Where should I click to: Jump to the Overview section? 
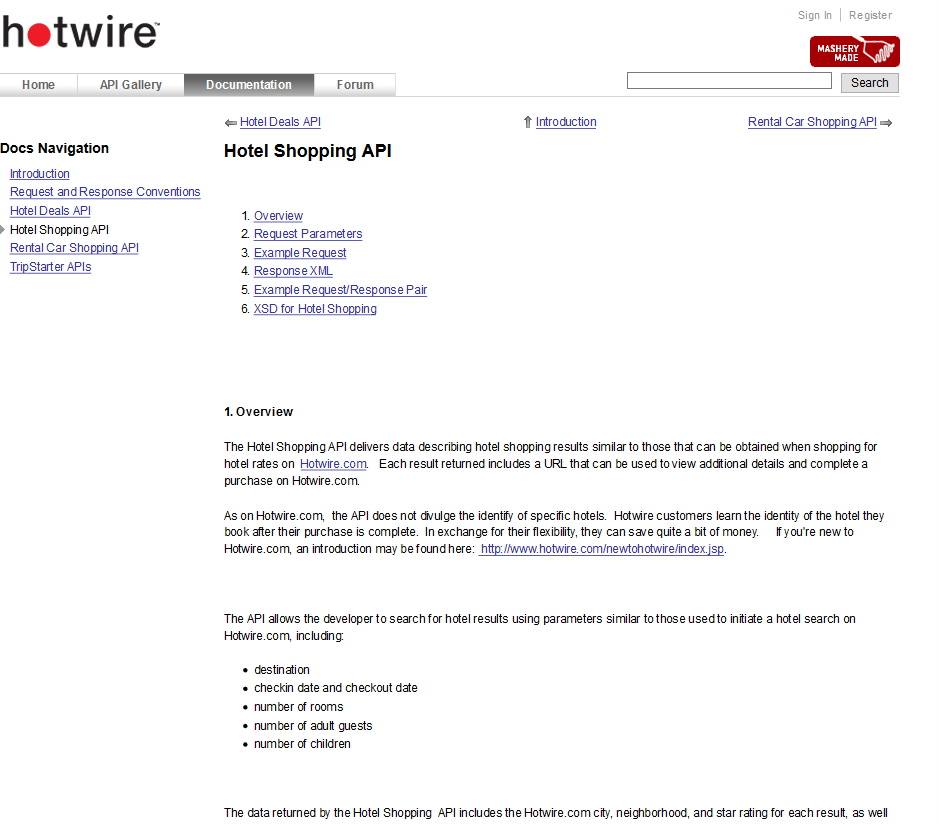[278, 216]
